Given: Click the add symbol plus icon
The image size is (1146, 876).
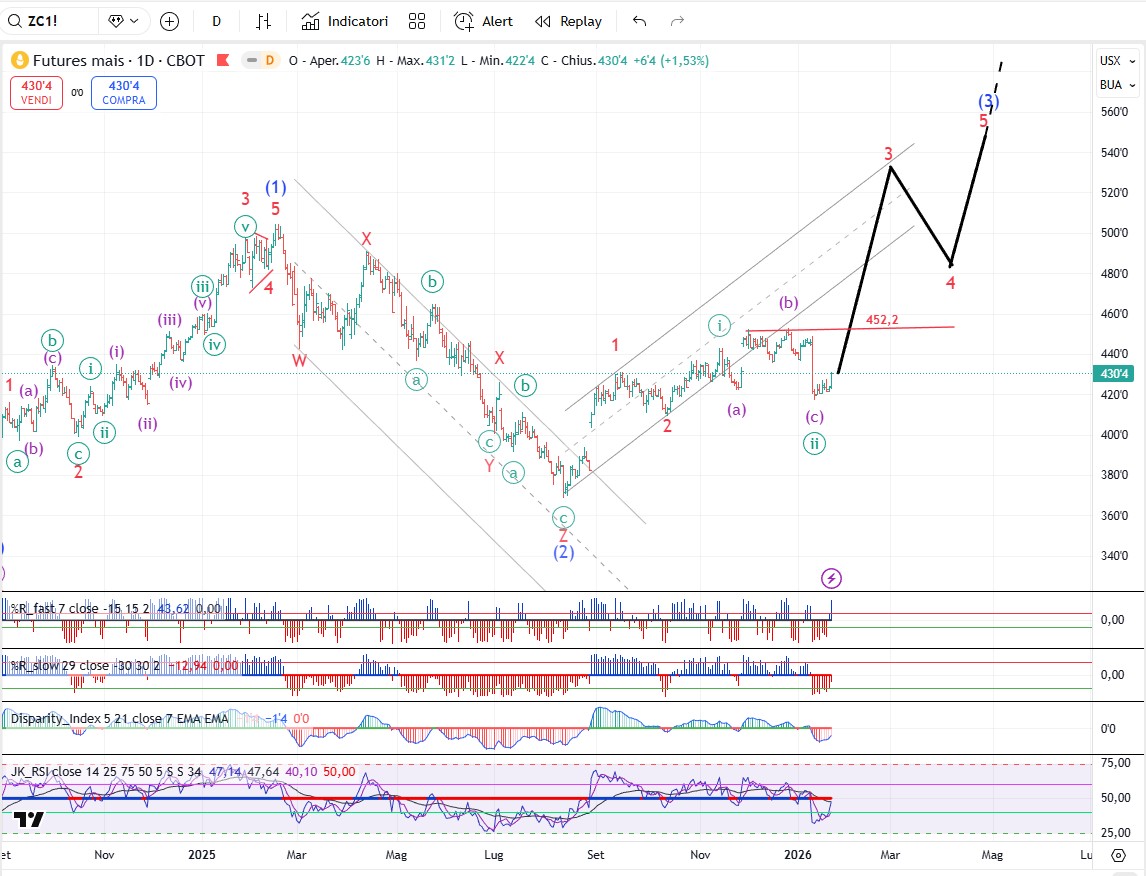Looking at the screenshot, I should (x=170, y=21).
